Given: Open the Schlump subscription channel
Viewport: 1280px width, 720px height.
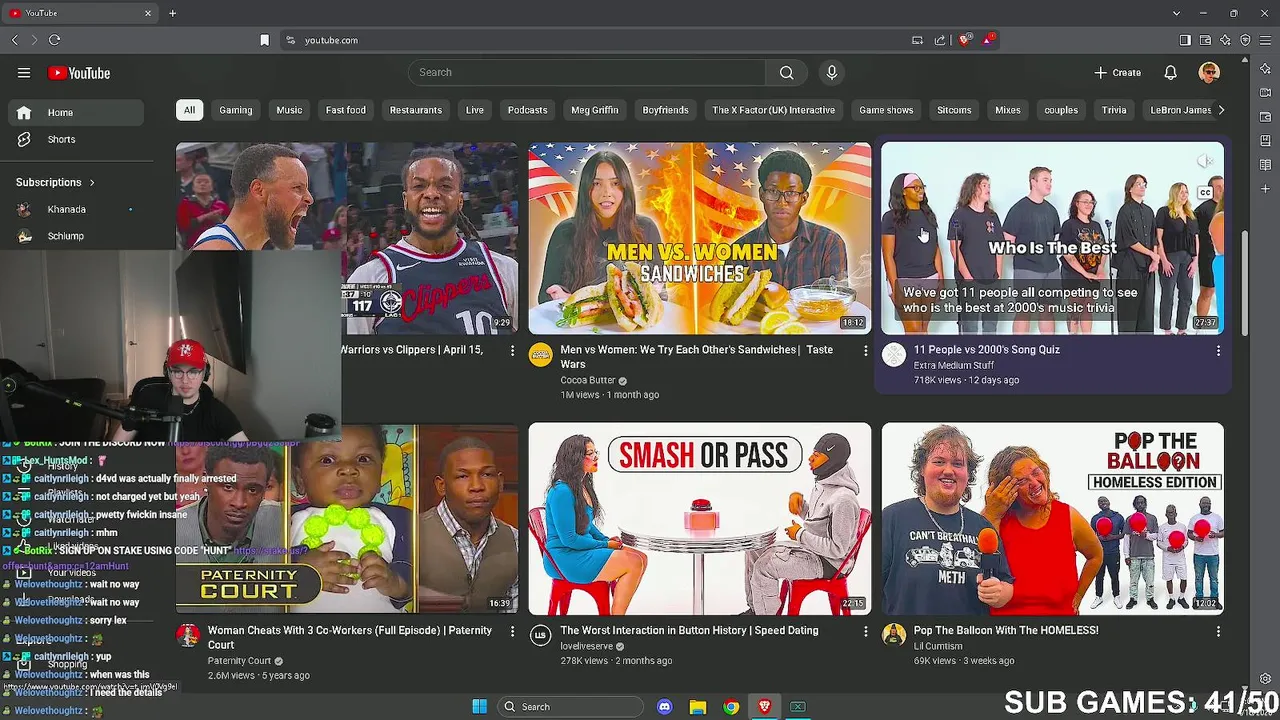Looking at the screenshot, I should pyautogui.click(x=65, y=237).
